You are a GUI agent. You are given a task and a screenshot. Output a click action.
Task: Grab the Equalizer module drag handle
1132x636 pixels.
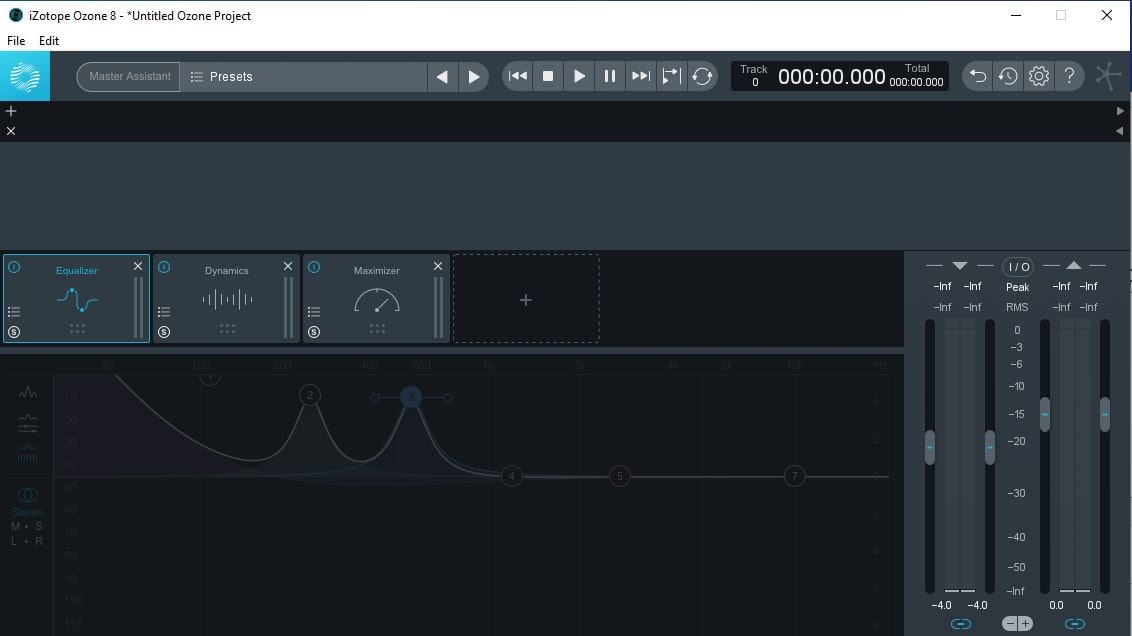[77, 328]
